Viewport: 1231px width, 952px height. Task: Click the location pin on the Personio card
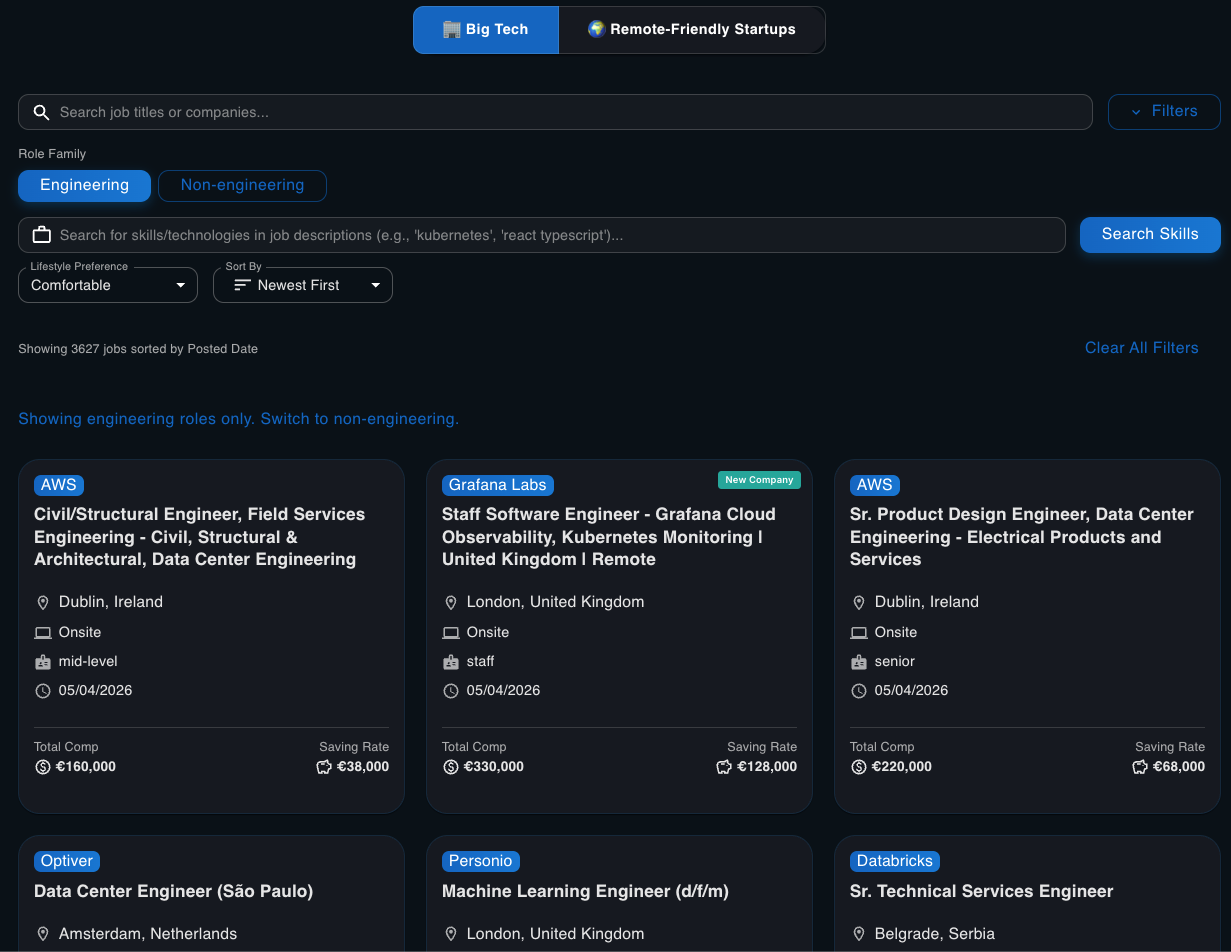click(451, 934)
